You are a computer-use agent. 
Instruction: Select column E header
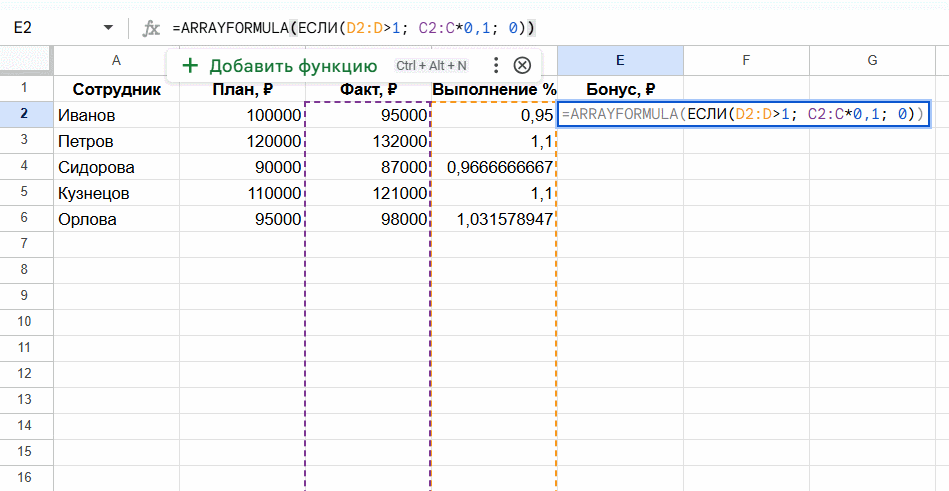tap(620, 61)
